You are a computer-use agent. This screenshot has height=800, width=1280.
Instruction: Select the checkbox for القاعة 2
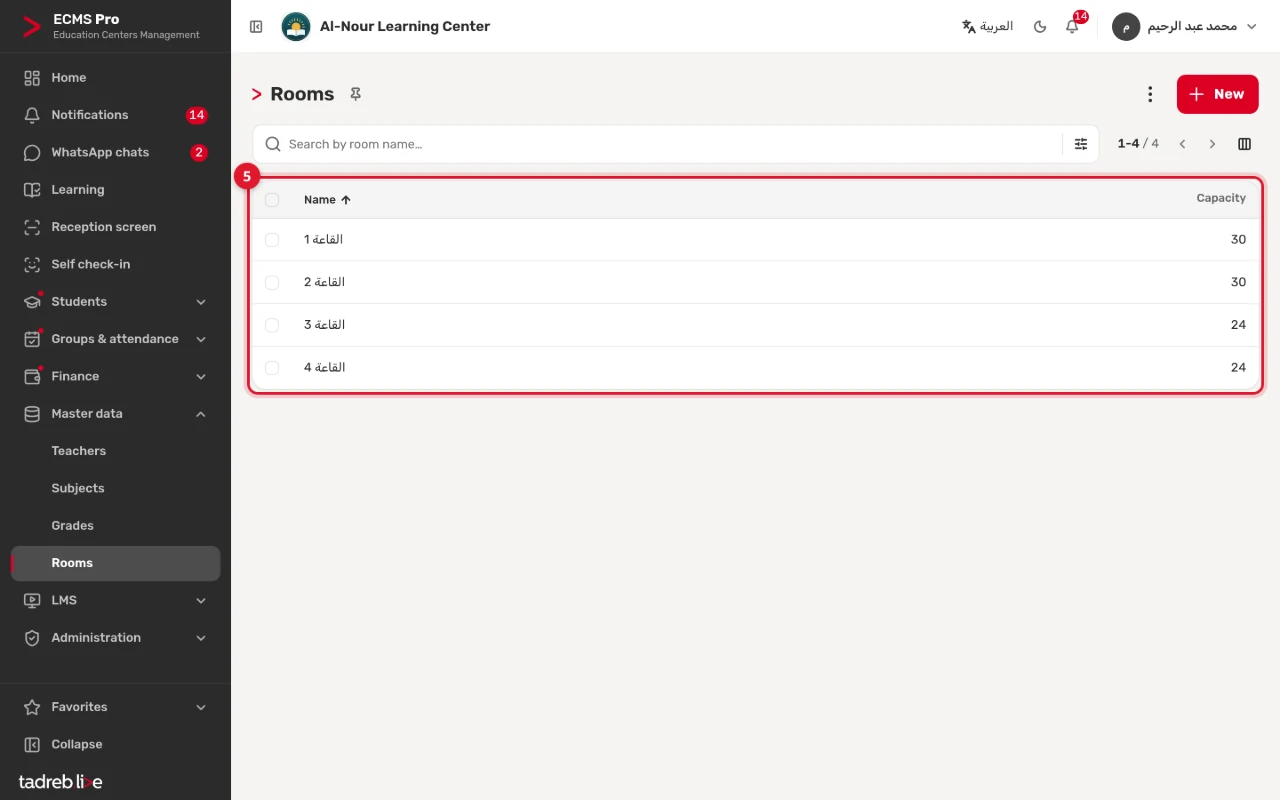click(272, 283)
